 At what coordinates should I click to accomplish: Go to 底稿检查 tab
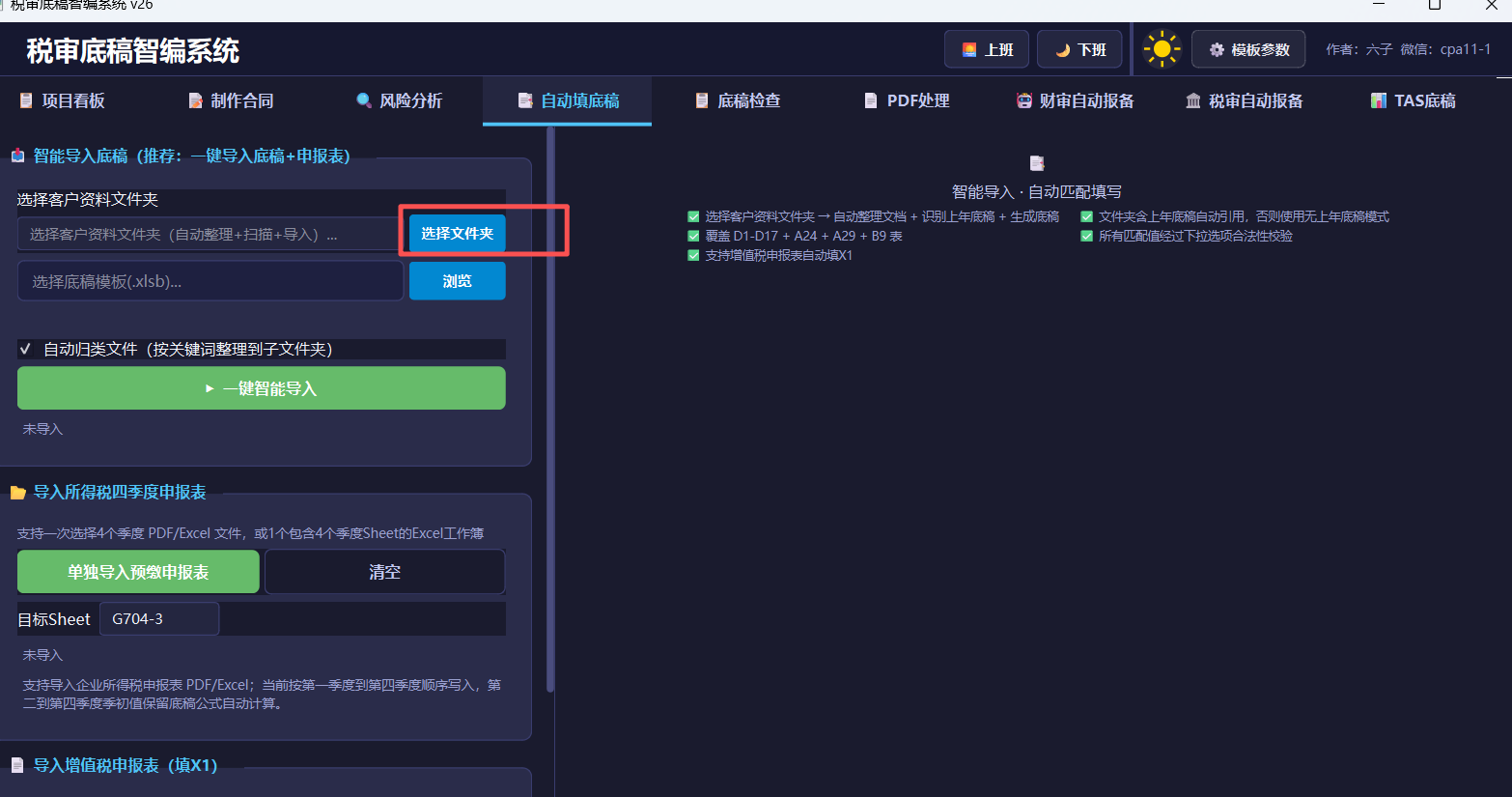(x=739, y=100)
